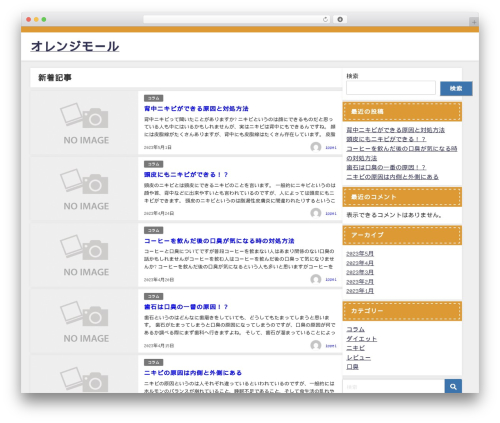Open the コラム category link in sidebar
This screenshot has height=423, width=500.
pyautogui.click(x=356, y=329)
